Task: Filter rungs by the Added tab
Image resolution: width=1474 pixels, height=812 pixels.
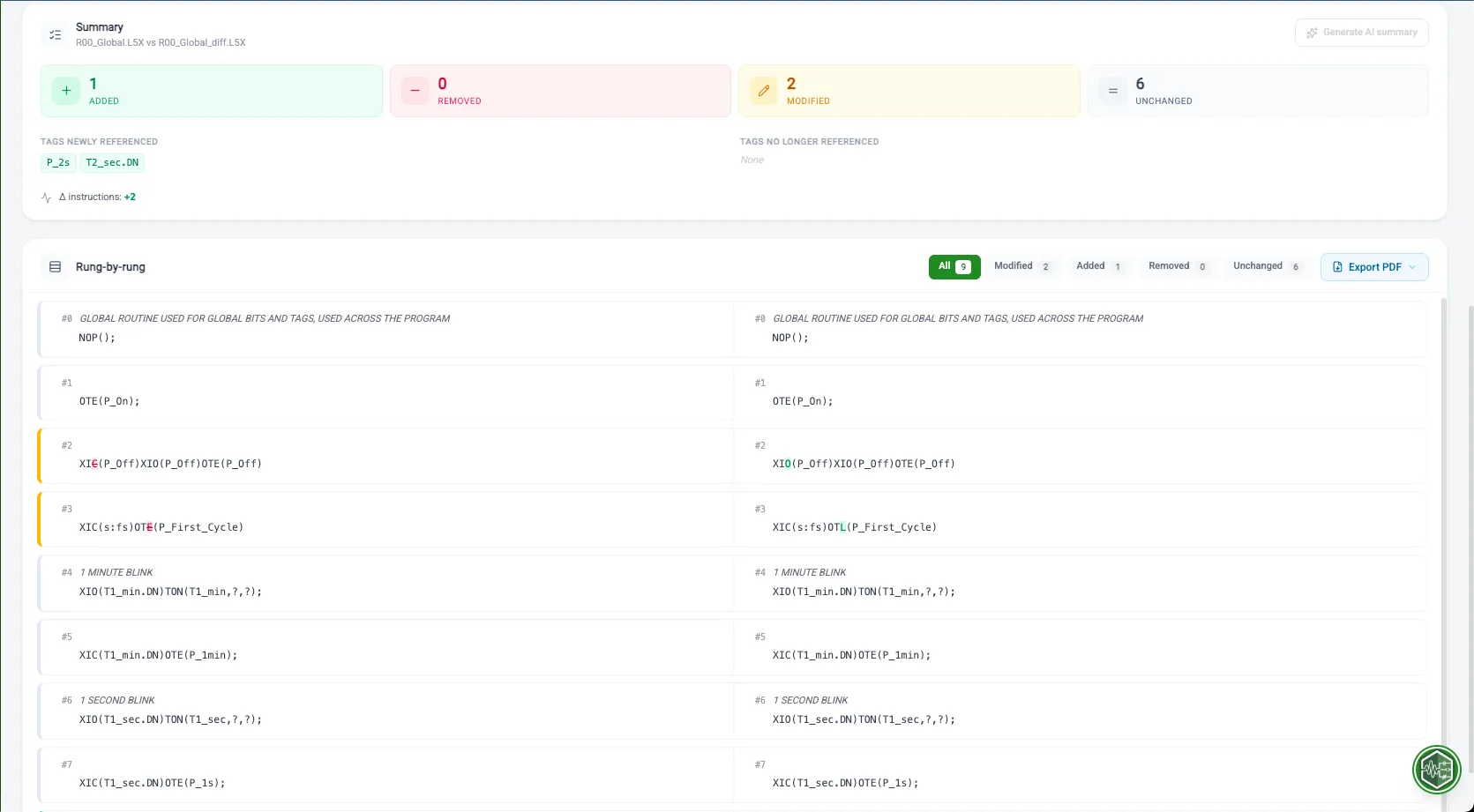Action: coord(1099,266)
